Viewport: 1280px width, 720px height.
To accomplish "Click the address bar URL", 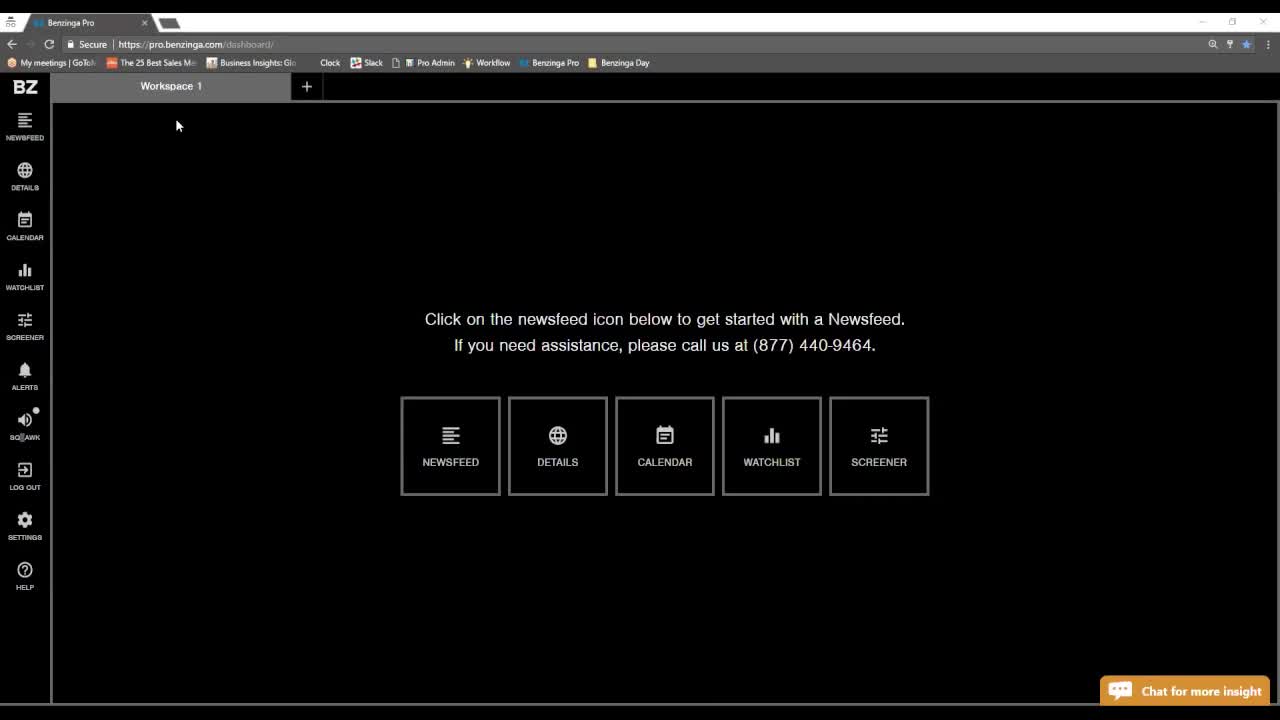I will click(196, 44).
